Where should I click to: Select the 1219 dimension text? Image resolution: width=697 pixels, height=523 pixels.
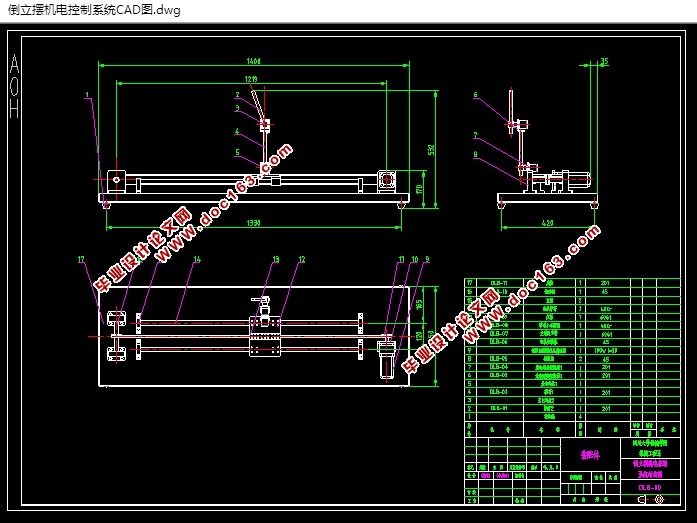[251, 79]
